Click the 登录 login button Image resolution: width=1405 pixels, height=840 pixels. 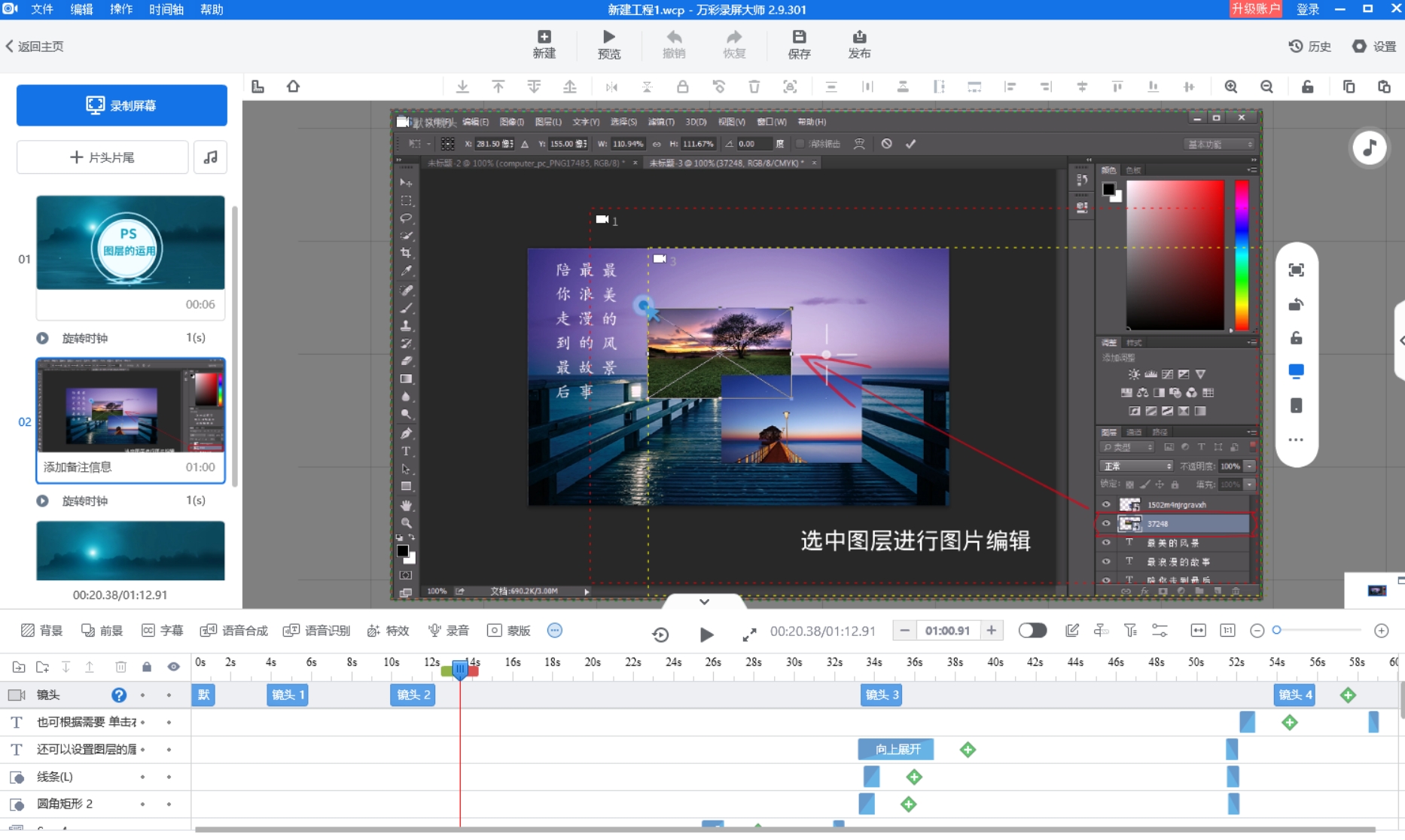click(1308, 9)
